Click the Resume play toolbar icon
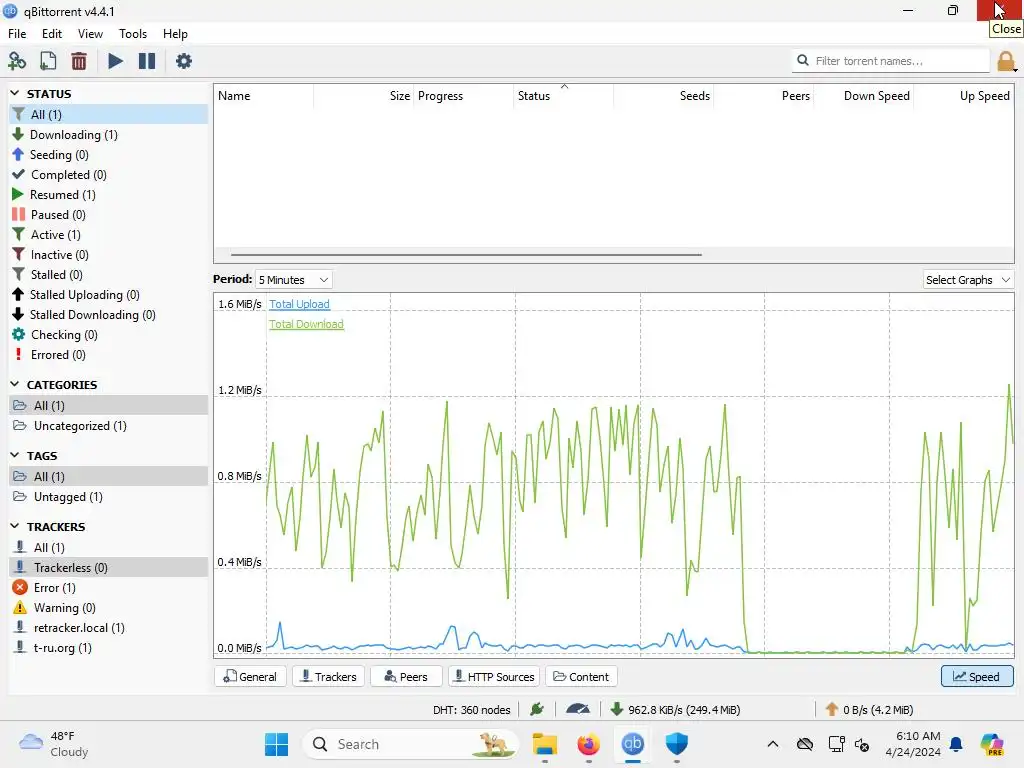The image size is (1024, 768). (115, 61)
